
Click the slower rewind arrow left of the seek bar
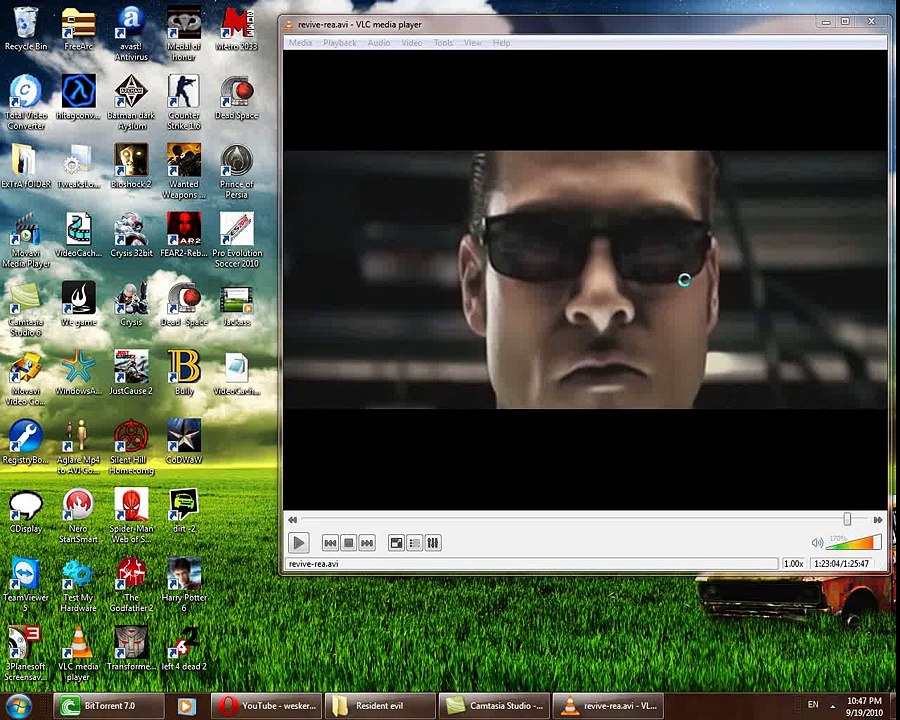click(x=293, y=520)
